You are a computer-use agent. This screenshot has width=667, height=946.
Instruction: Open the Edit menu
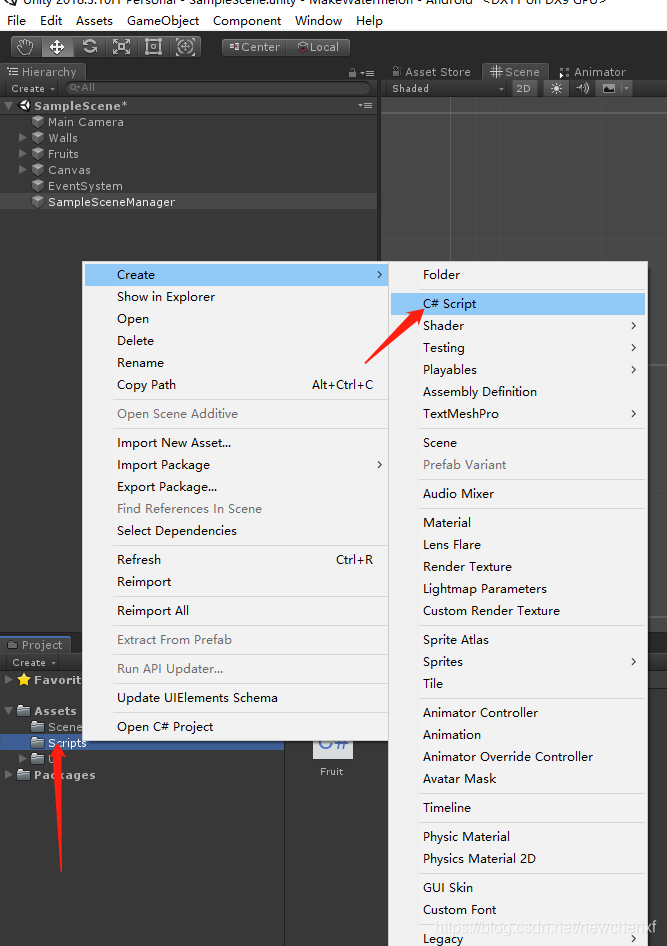tap(51, 21)
